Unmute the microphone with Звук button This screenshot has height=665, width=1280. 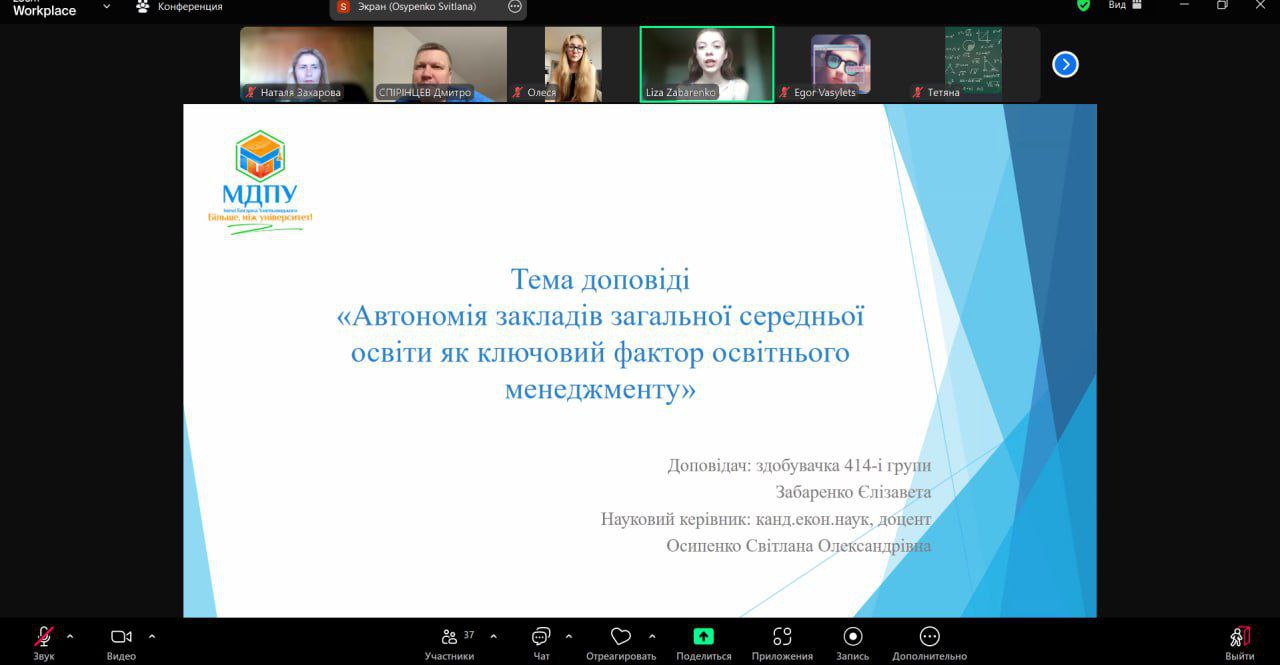[44, 637]
